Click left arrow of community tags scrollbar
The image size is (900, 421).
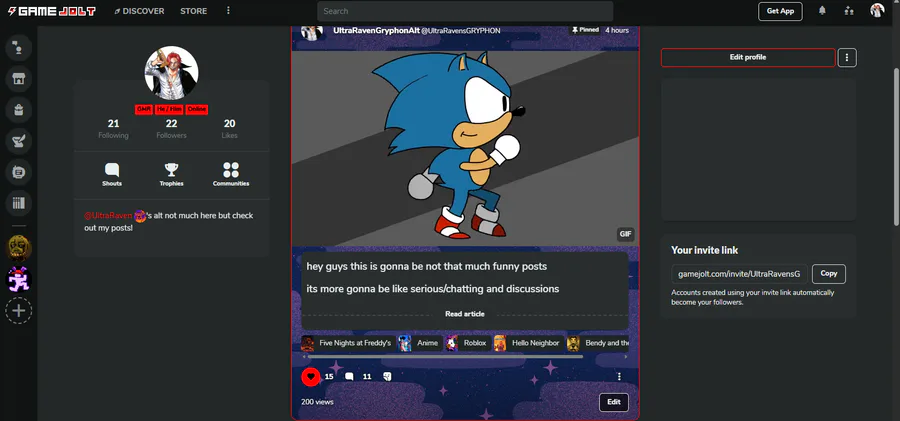[304, 357]
